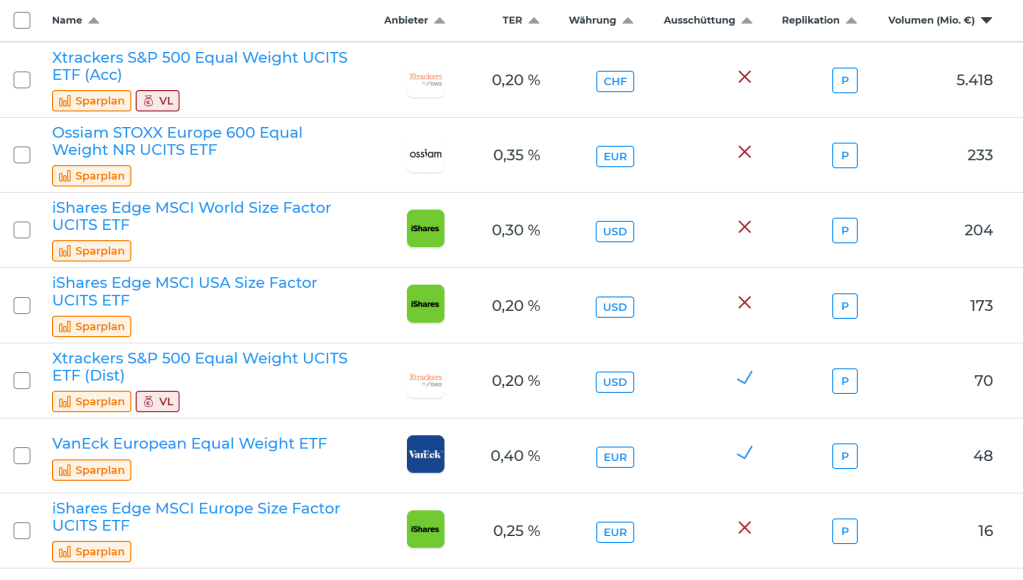1023x580 pixels.
Task: Click Sparplan tag on iShares Europe Size Factor
Action: pyautogui.click(x=92, y=552)
